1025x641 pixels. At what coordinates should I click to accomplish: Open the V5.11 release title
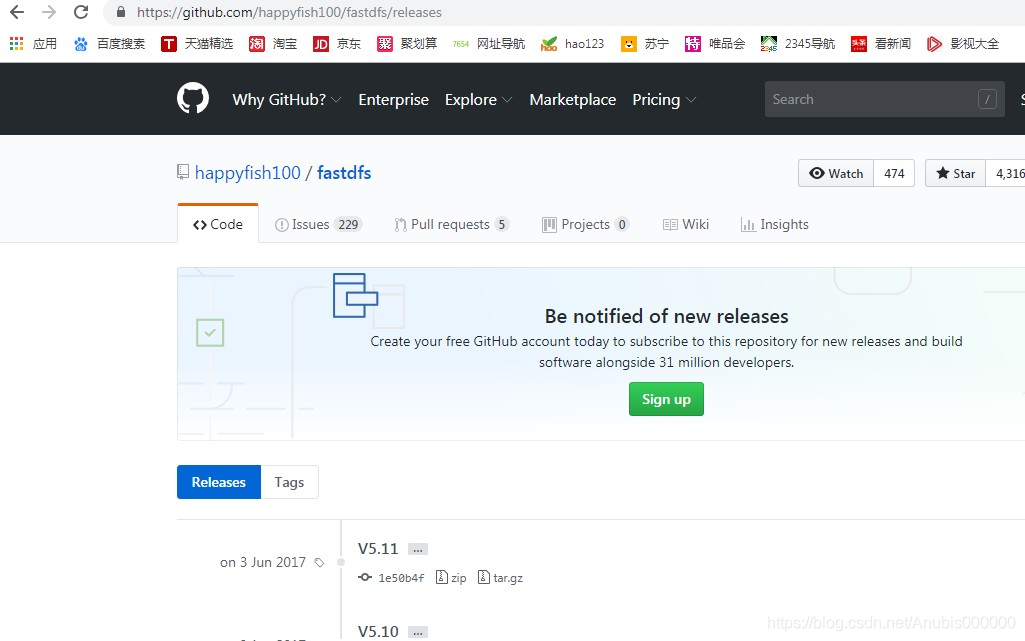[378, 549]
